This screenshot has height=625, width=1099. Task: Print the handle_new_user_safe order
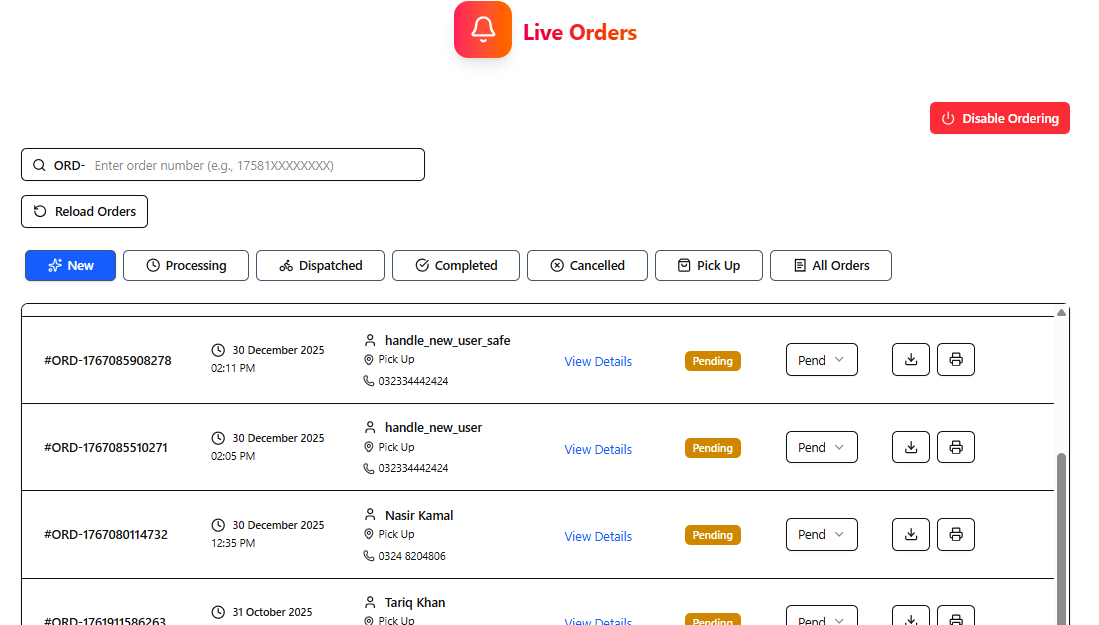point(956,359)
